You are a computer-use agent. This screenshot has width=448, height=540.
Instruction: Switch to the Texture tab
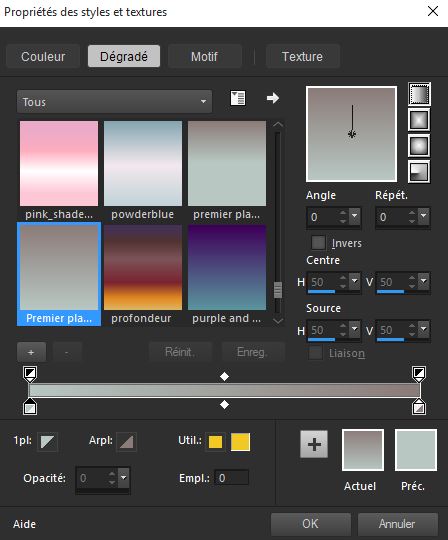[x=302, y=56]
